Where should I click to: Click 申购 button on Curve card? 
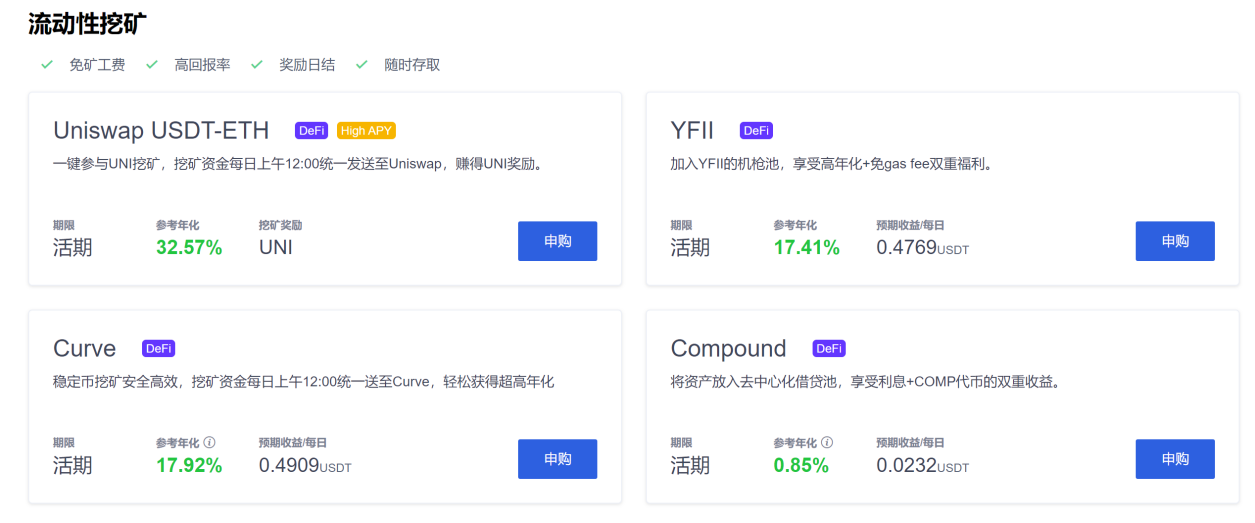tap(557, 459)
